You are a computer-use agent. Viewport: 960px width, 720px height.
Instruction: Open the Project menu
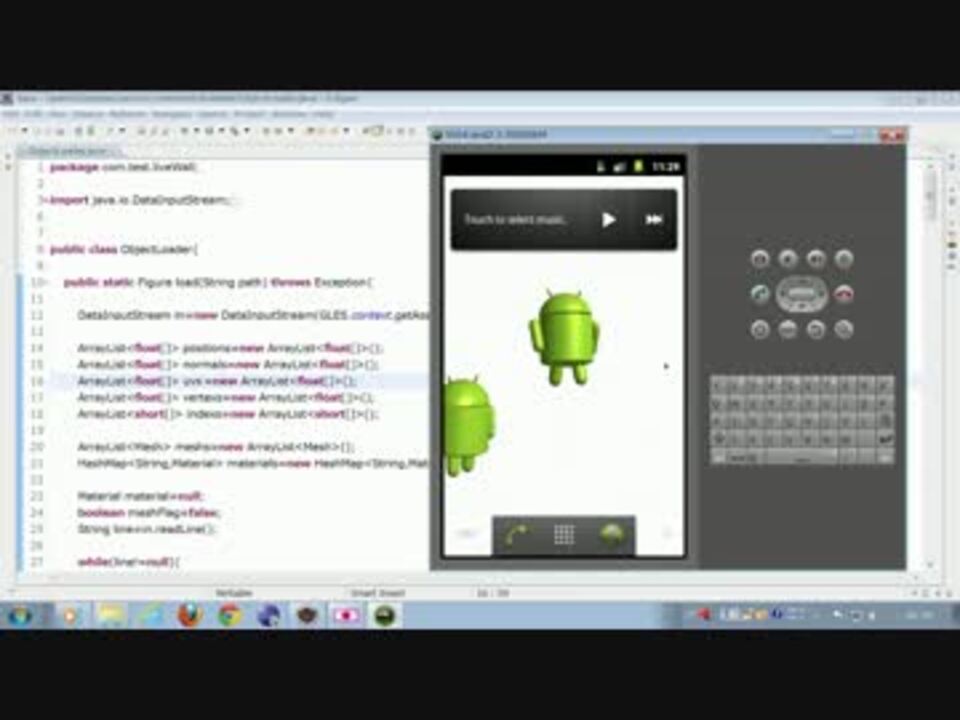click(x=249, y=114)
